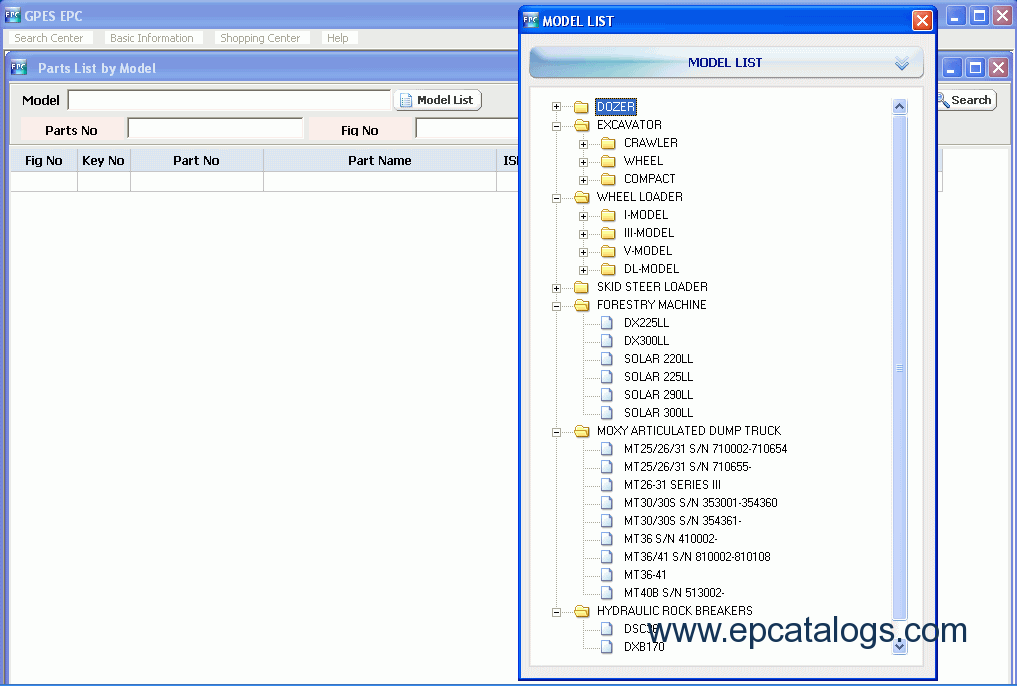Click the Key No column header

pos(104,161)
